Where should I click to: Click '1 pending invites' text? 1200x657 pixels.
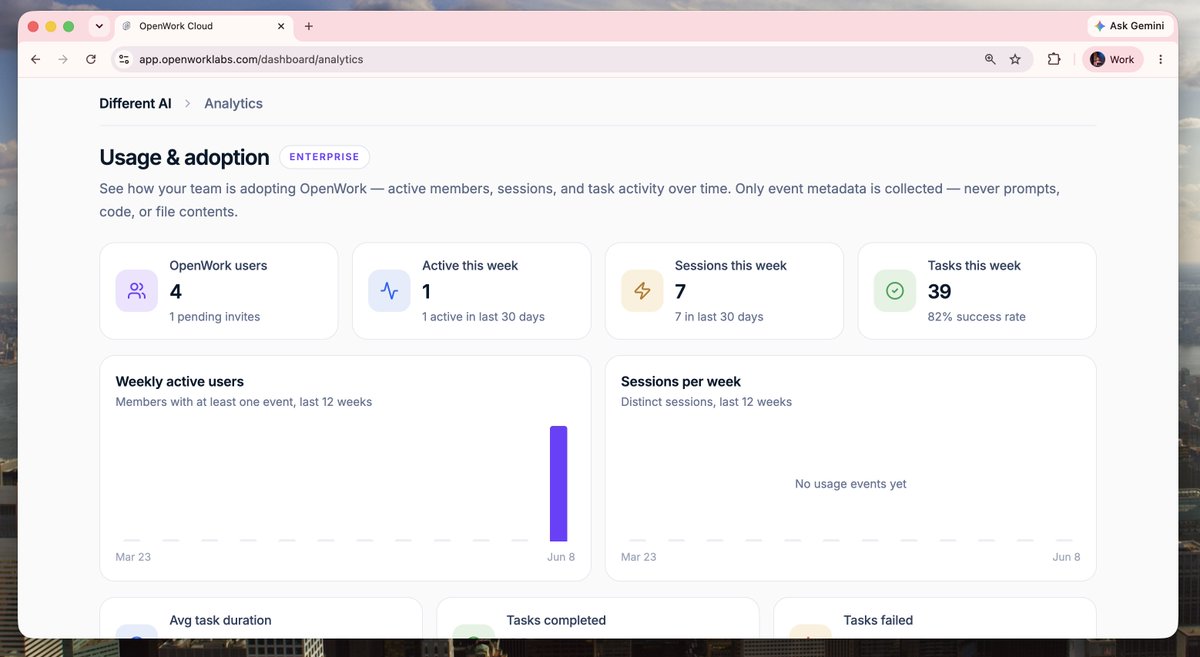point(215,317)
